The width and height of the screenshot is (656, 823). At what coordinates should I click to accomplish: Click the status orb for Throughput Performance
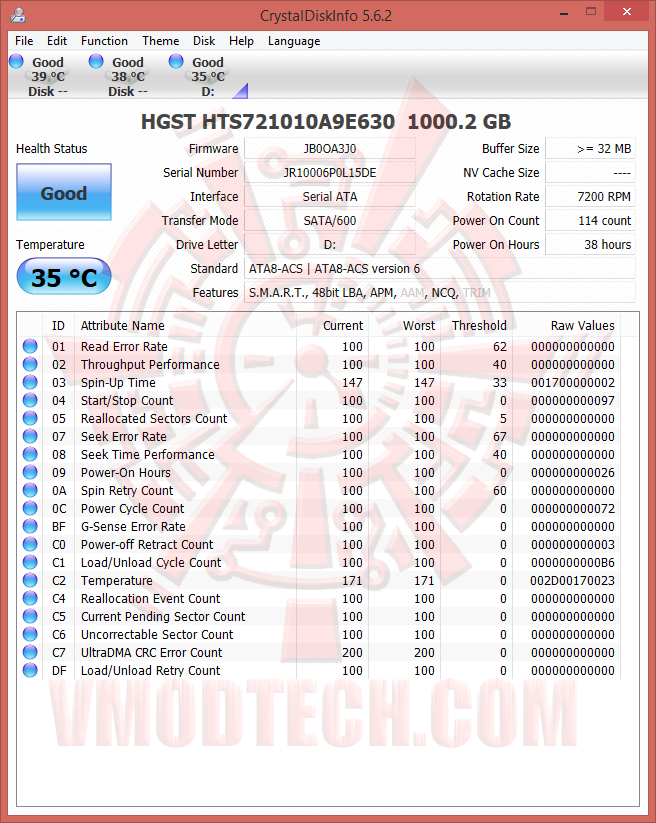tap(30, 364)
